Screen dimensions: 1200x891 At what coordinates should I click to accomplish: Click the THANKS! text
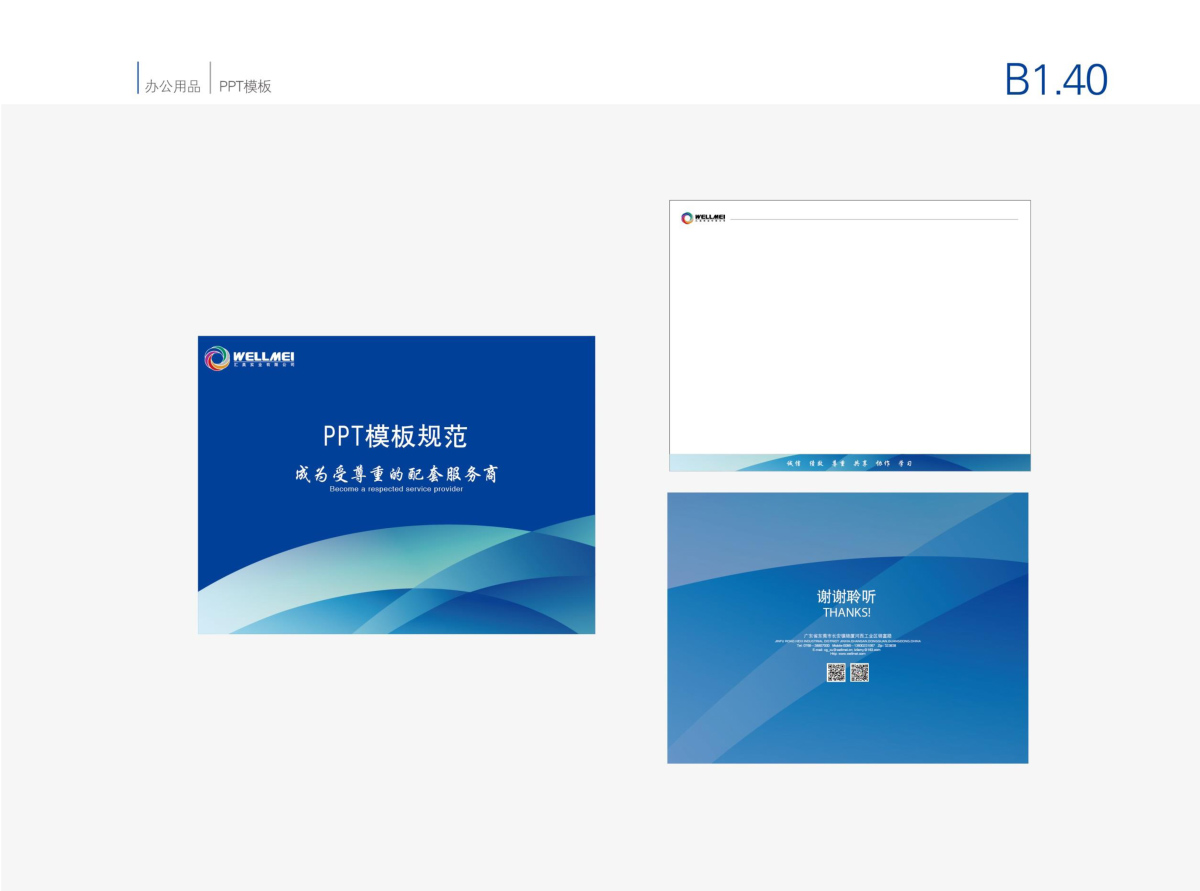[846, 612]
